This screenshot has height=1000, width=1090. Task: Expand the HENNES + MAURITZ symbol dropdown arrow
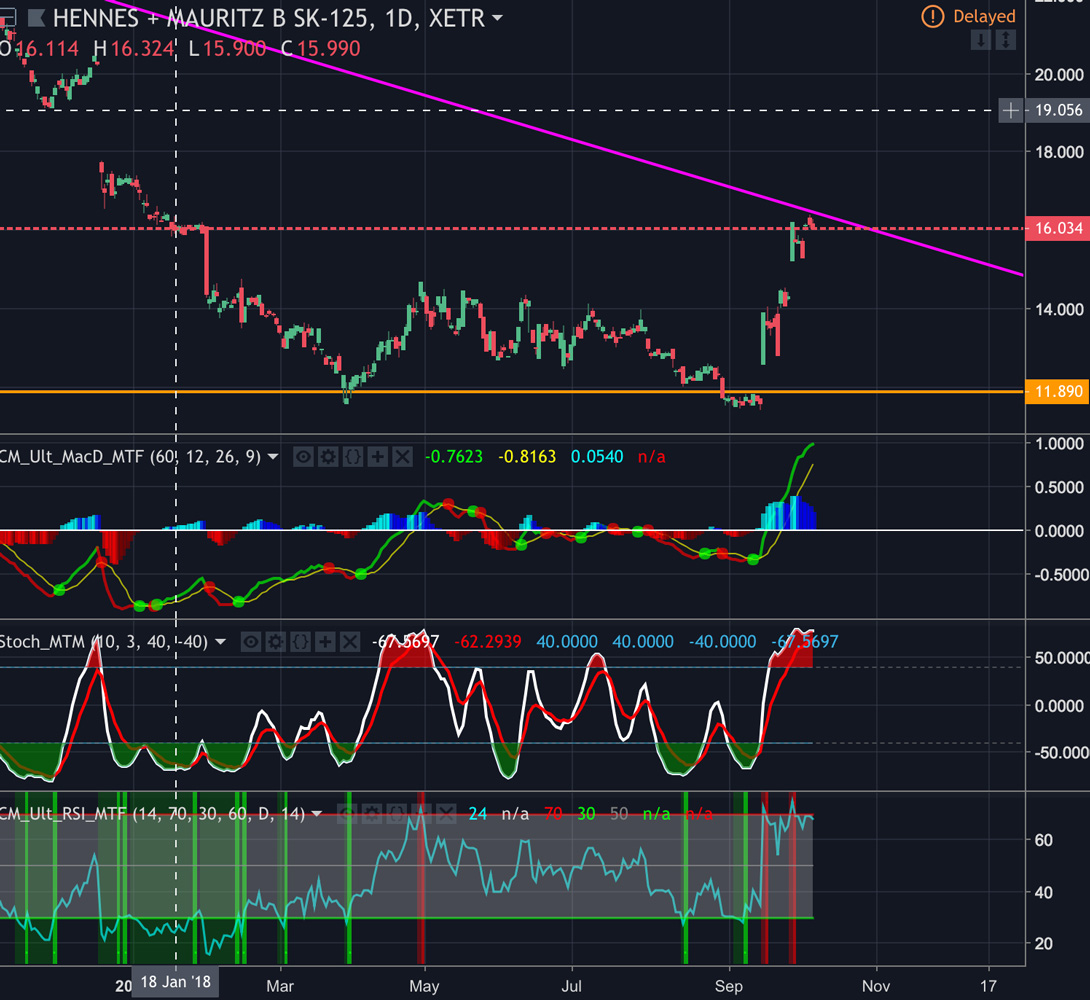click(497, 17)
